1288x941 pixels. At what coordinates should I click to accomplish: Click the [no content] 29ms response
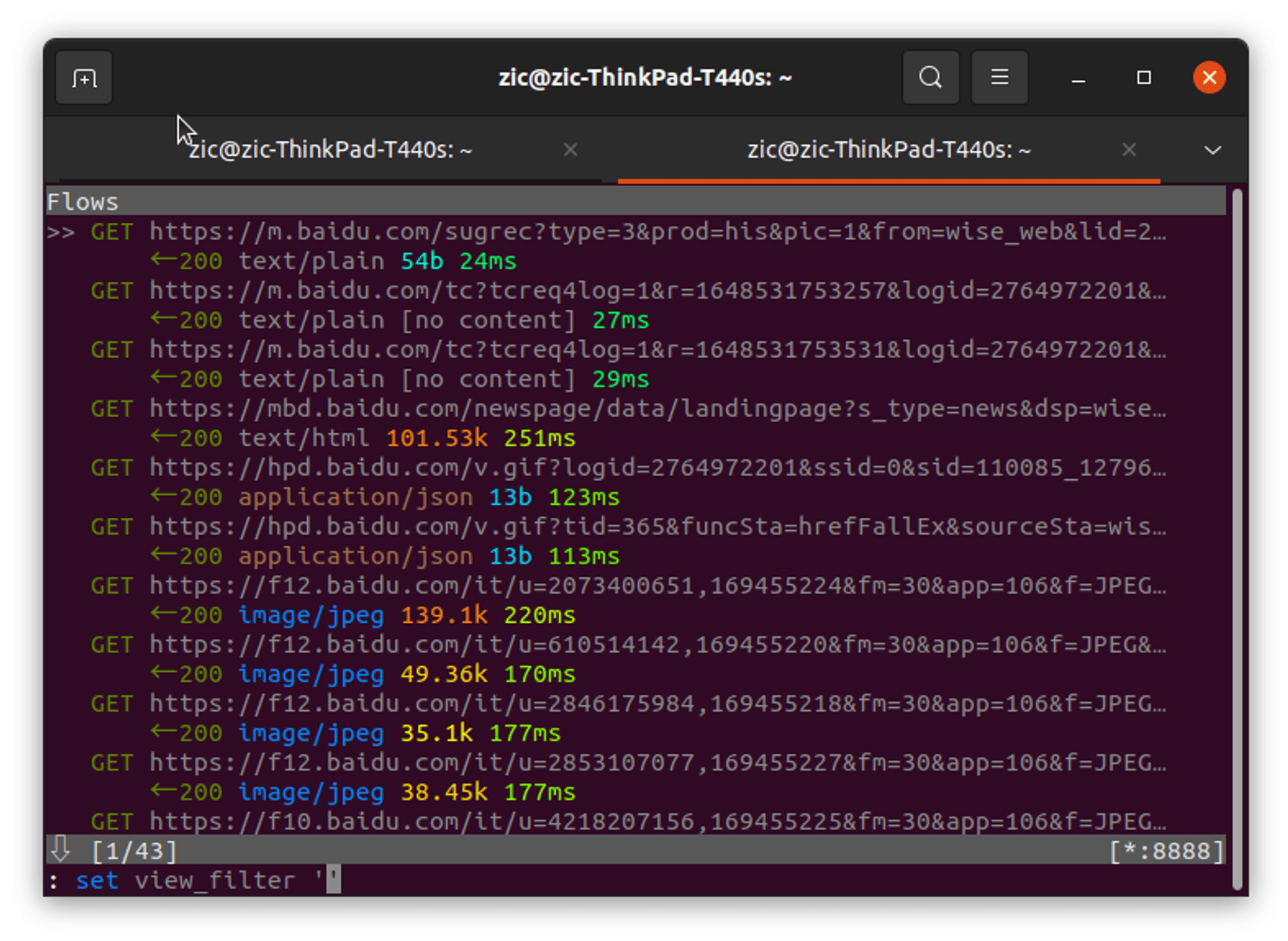click(400, 379)
